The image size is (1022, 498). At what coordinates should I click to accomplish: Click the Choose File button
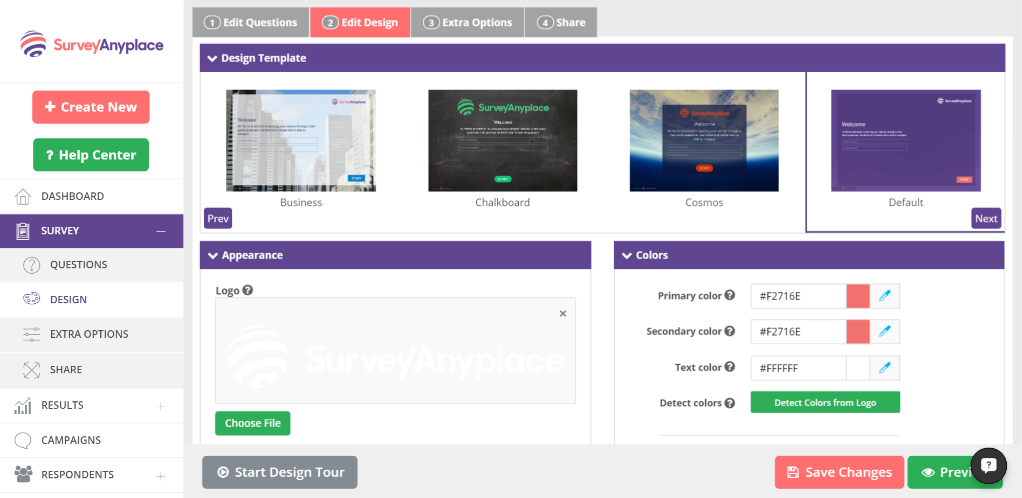pyautogui.click(x=252, y=423)
